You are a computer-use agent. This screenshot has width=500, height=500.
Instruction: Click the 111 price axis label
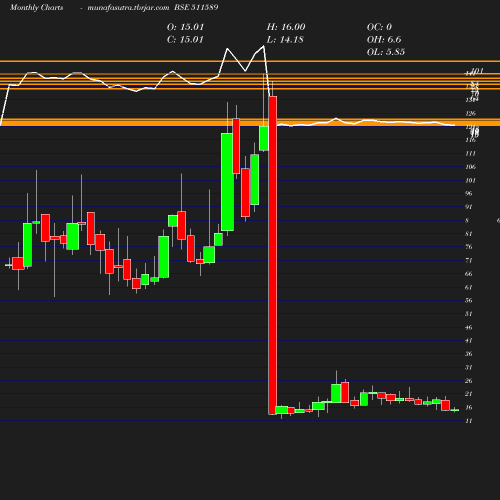470,154
